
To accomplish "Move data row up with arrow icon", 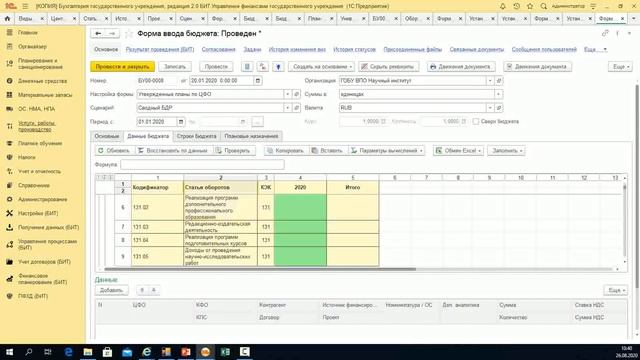I will coord(142,290).
